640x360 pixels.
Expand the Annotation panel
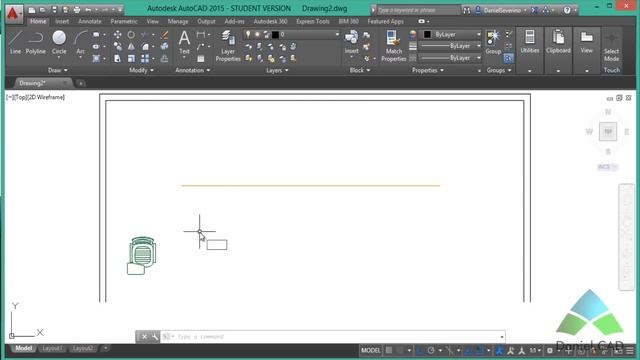click(x=193, y=70)
